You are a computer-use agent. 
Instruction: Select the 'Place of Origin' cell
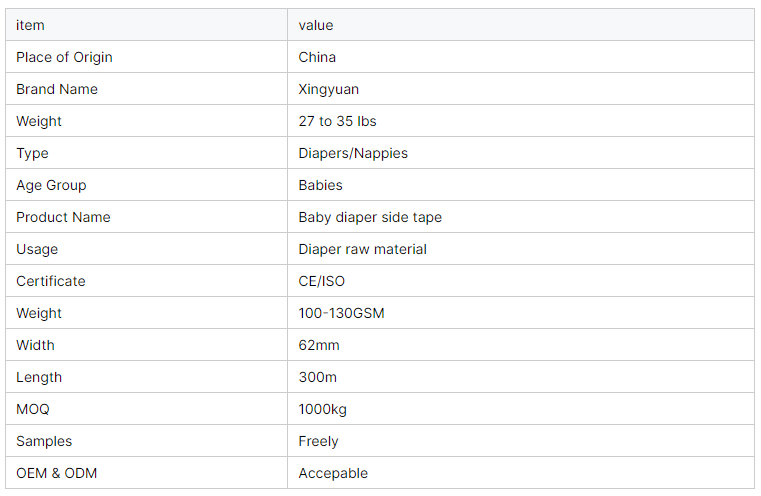pyautogui.click(x=64, y=57)
